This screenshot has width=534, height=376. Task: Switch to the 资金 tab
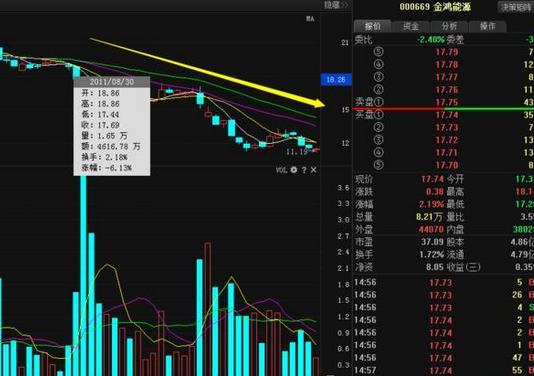pos(411,26)
